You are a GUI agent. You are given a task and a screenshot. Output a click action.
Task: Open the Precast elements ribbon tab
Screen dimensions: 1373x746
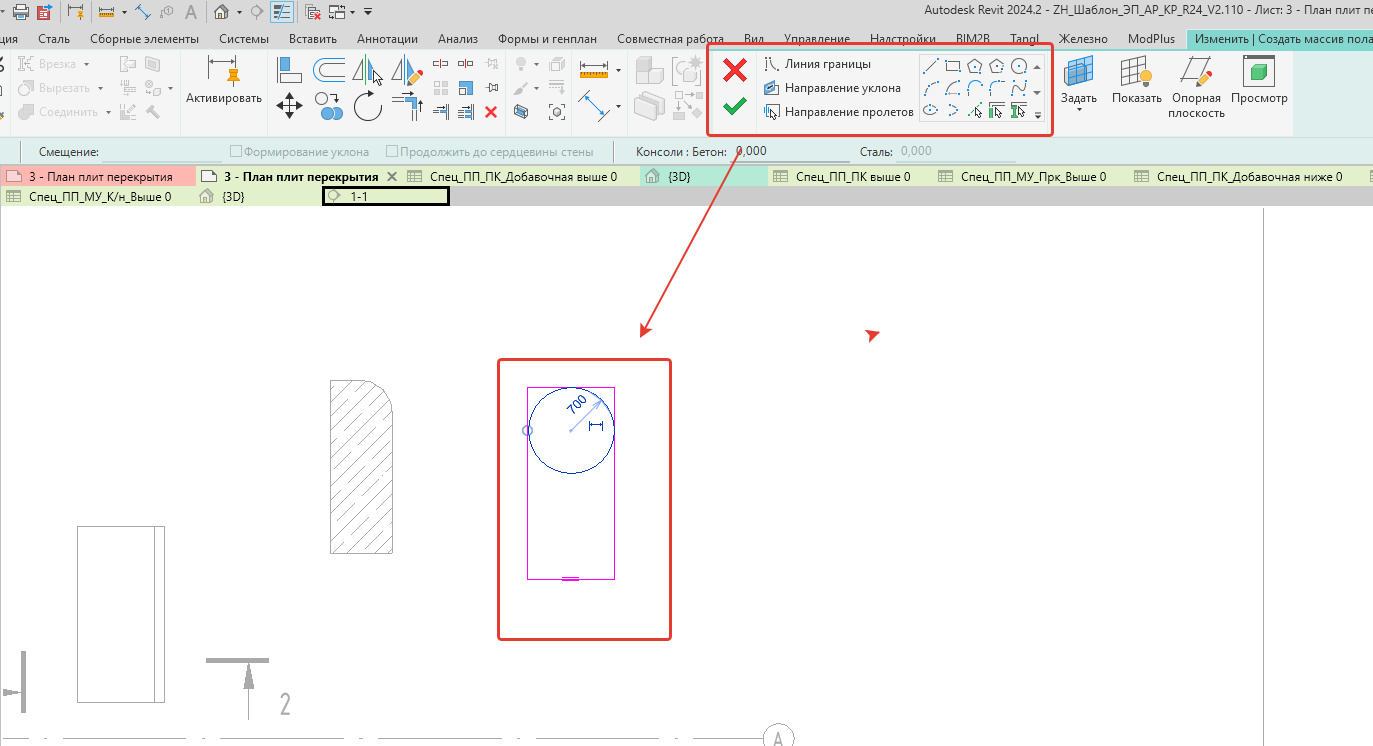coord(144,39)
